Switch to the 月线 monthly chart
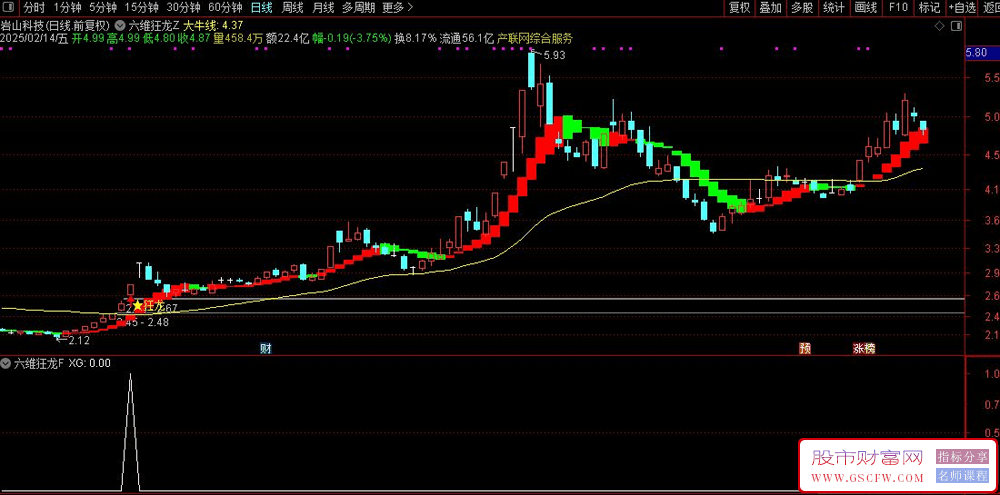Screen dimensions: 1000x495 tap(323, 8)
